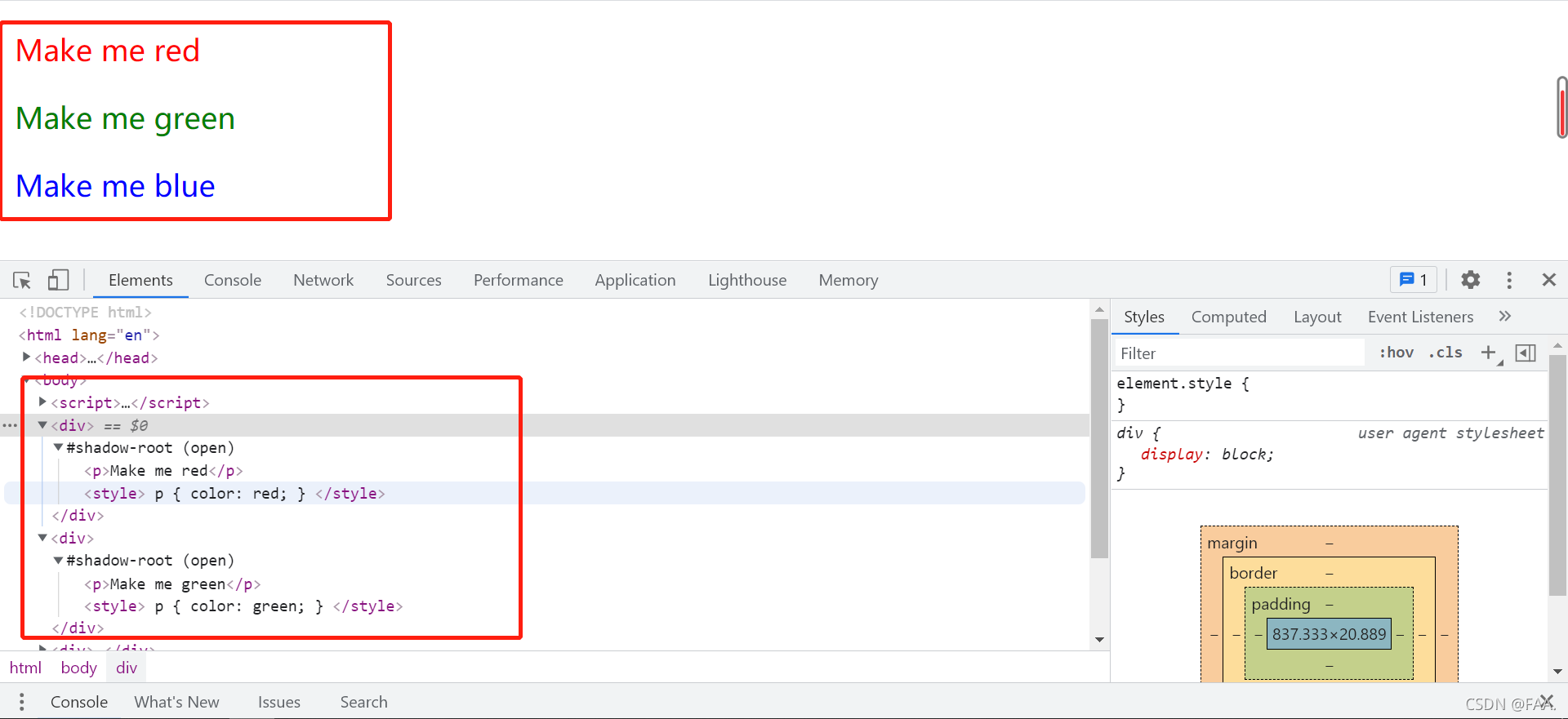Select the Computed pane tab
The height and width of the screenshot is (719, 1568).
tap(1228, 317)
